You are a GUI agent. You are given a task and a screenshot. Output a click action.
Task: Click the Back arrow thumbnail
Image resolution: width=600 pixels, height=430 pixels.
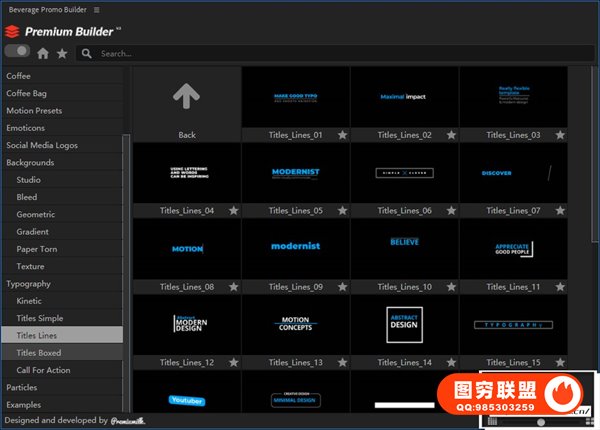[187, 97]
